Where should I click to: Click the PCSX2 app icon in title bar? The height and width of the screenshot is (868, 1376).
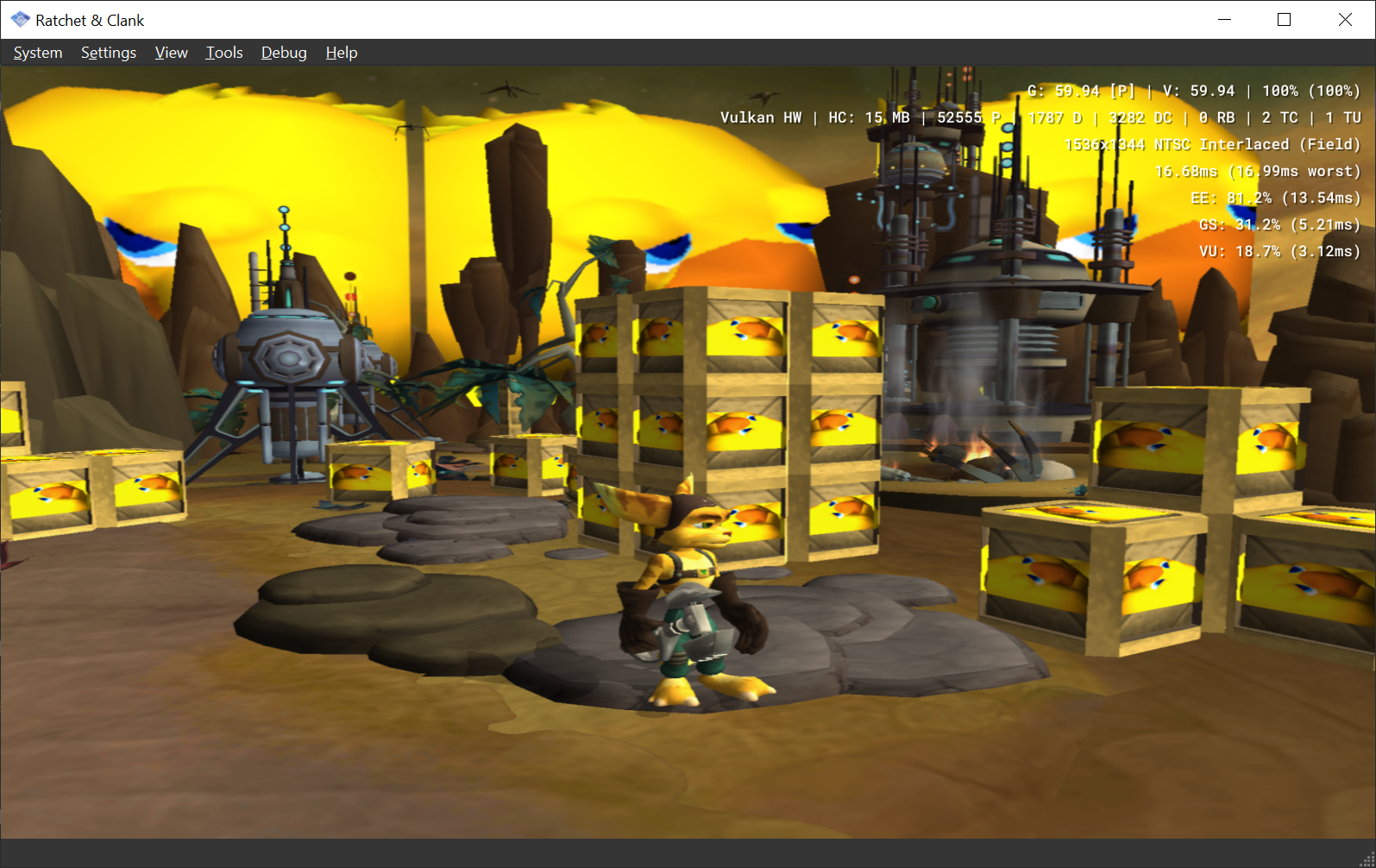tap(20, 20)
